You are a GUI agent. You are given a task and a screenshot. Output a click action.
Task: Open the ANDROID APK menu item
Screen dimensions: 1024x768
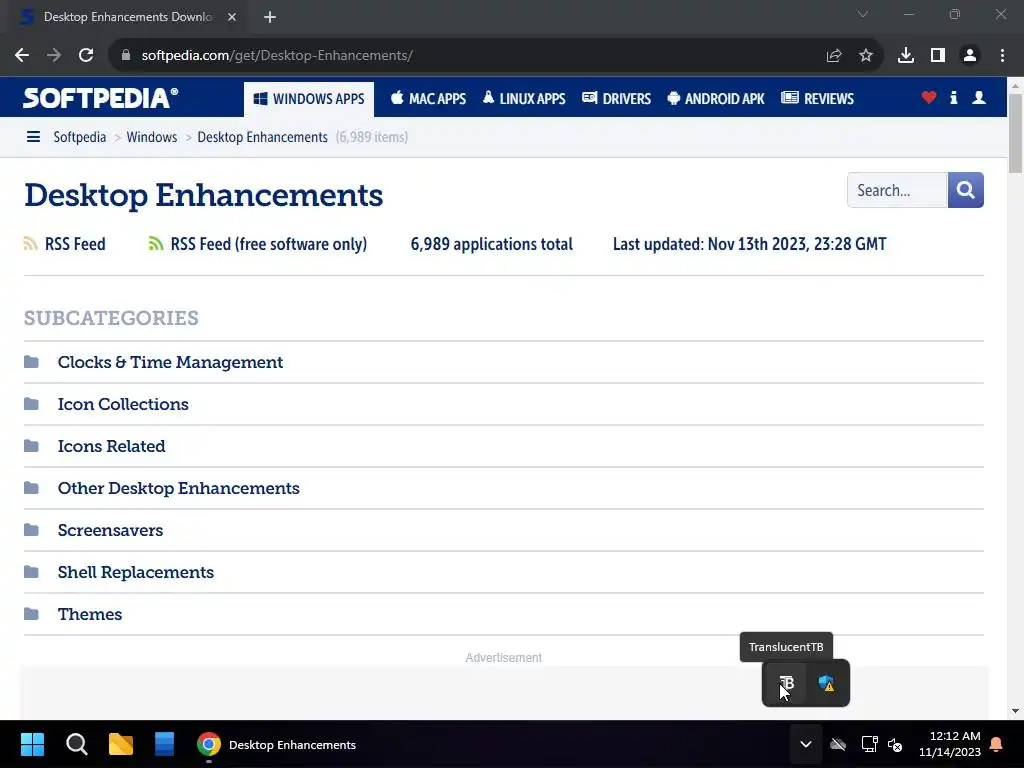pos(716,99)
